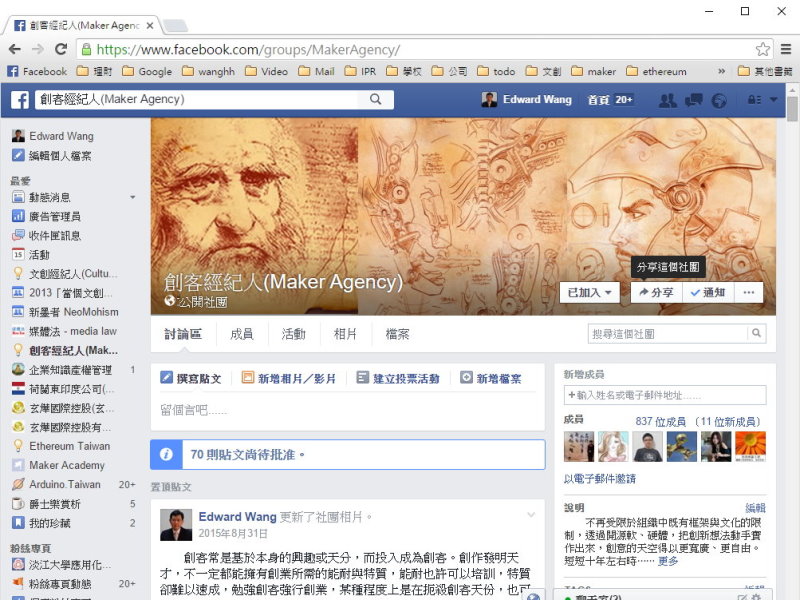Open 編輯個人檔案 in the left sidebar

(x=52, y=156)
